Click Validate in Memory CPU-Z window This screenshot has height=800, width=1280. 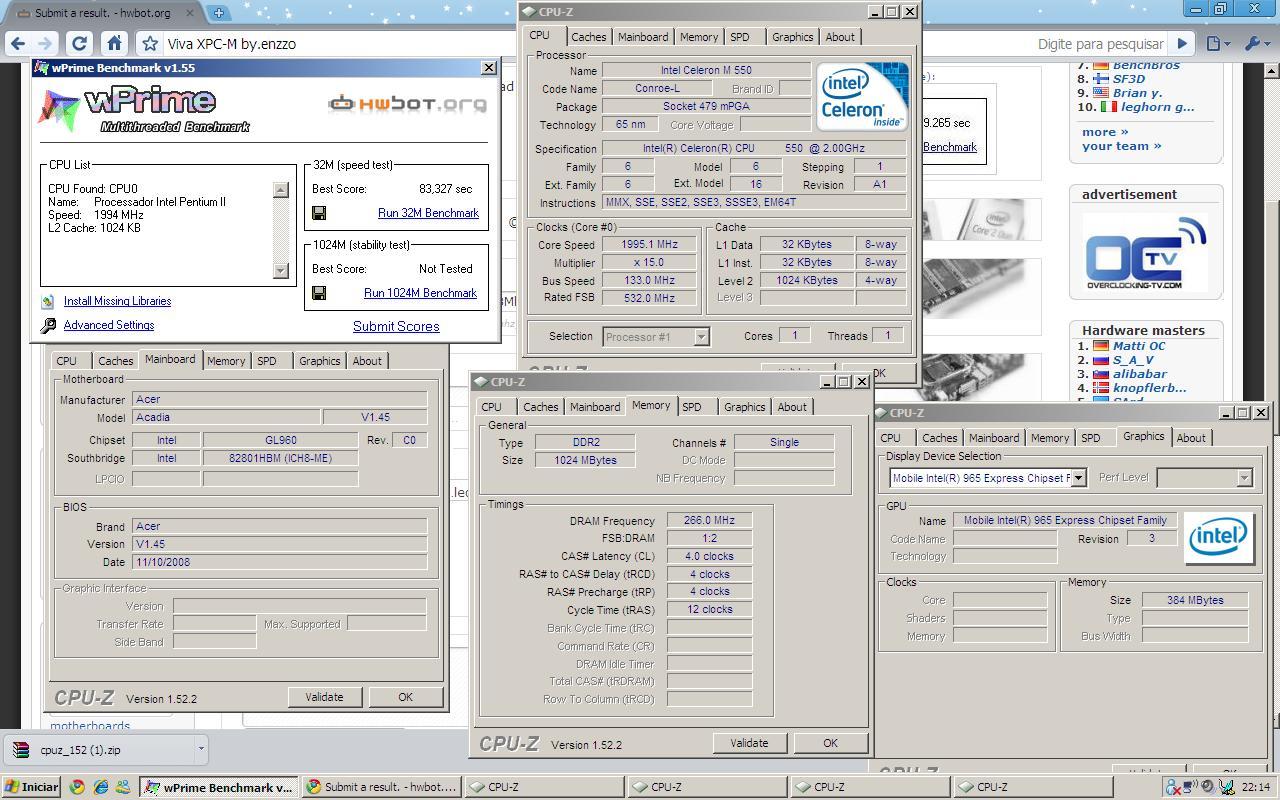coord(749,743)
